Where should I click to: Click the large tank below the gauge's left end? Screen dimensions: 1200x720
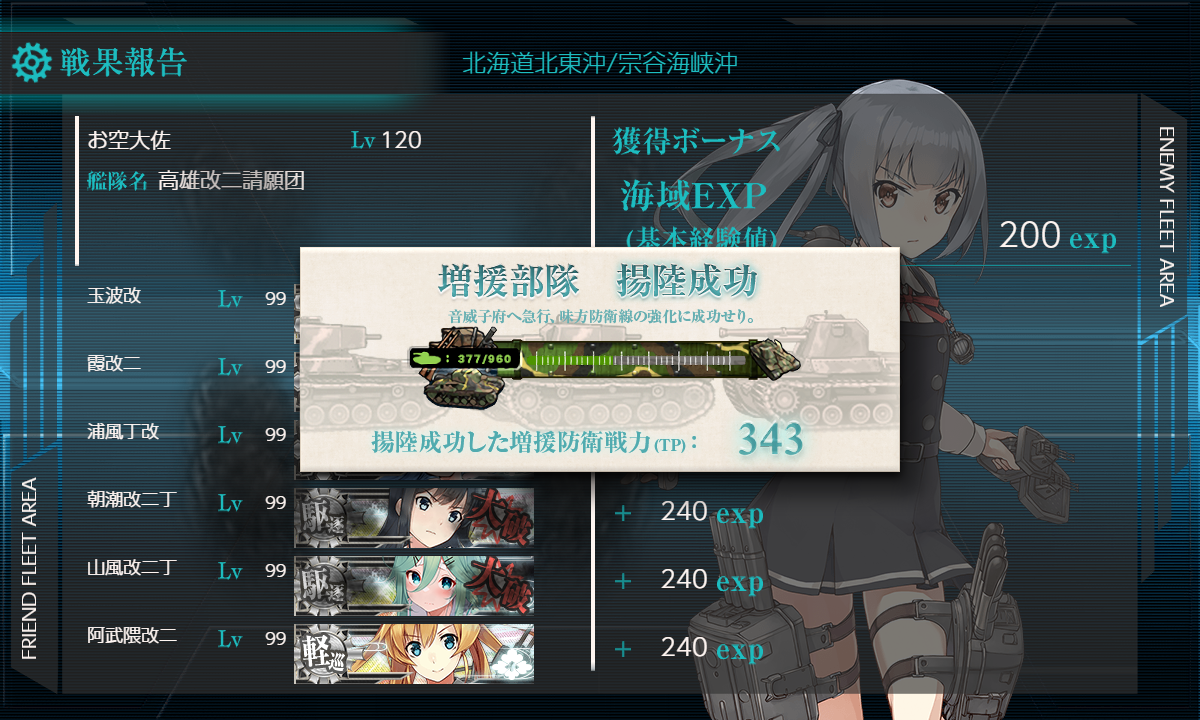(x=461, y=387)
